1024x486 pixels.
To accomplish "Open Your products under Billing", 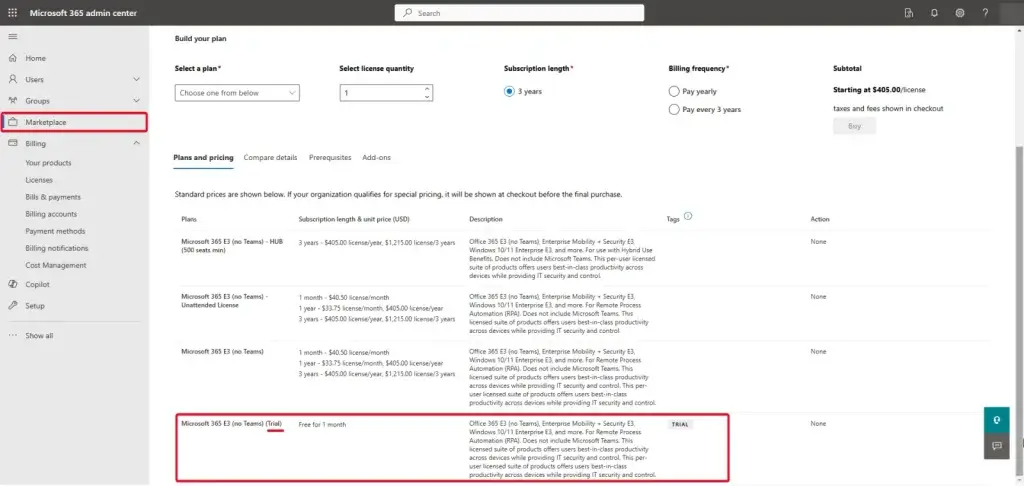I will pyautogui.click(x=48, y=163).
